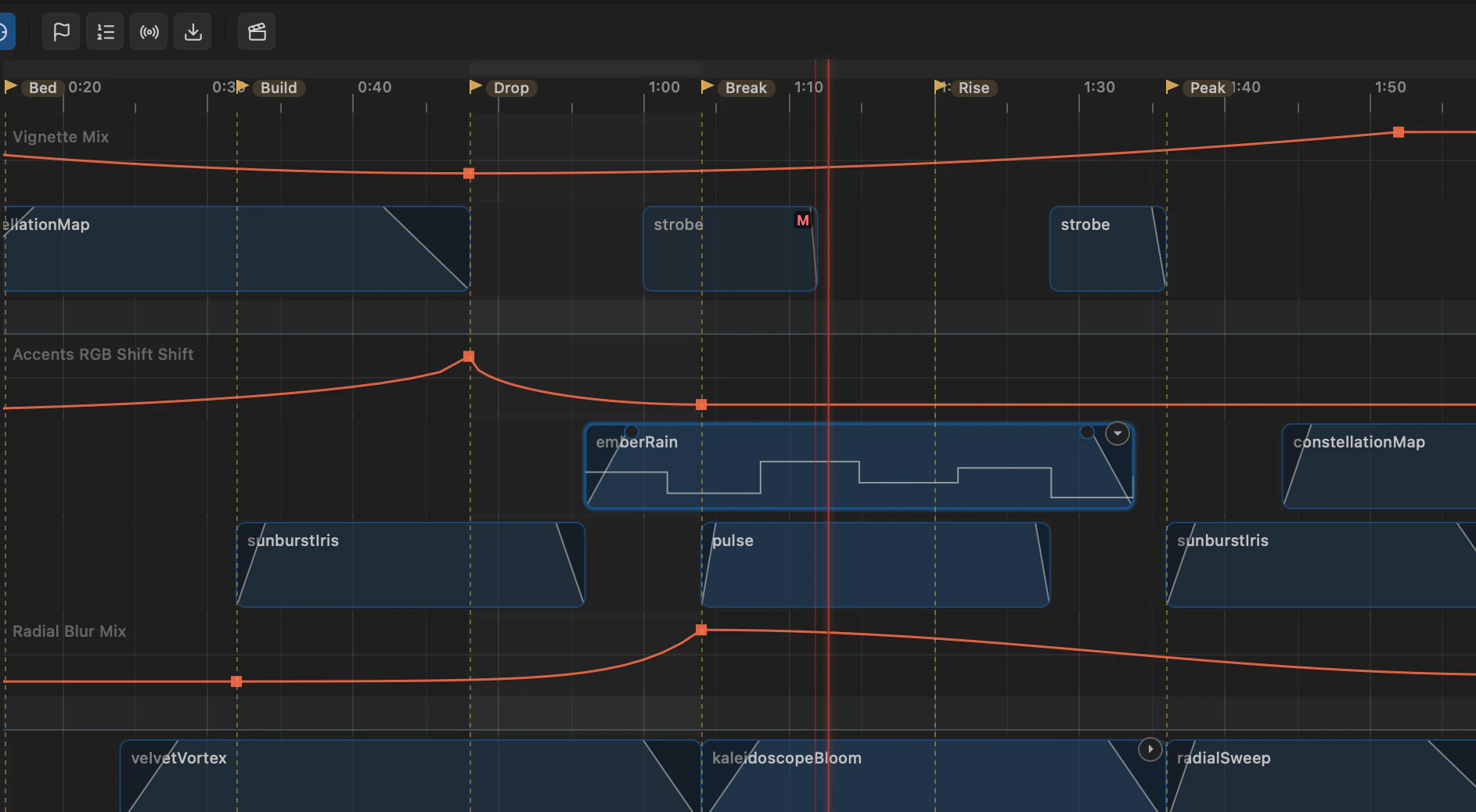Viewport: 1476px width, 812px height.
Task: Select the sunburstIris clip starting at Build marker
Action: point(410,565)
